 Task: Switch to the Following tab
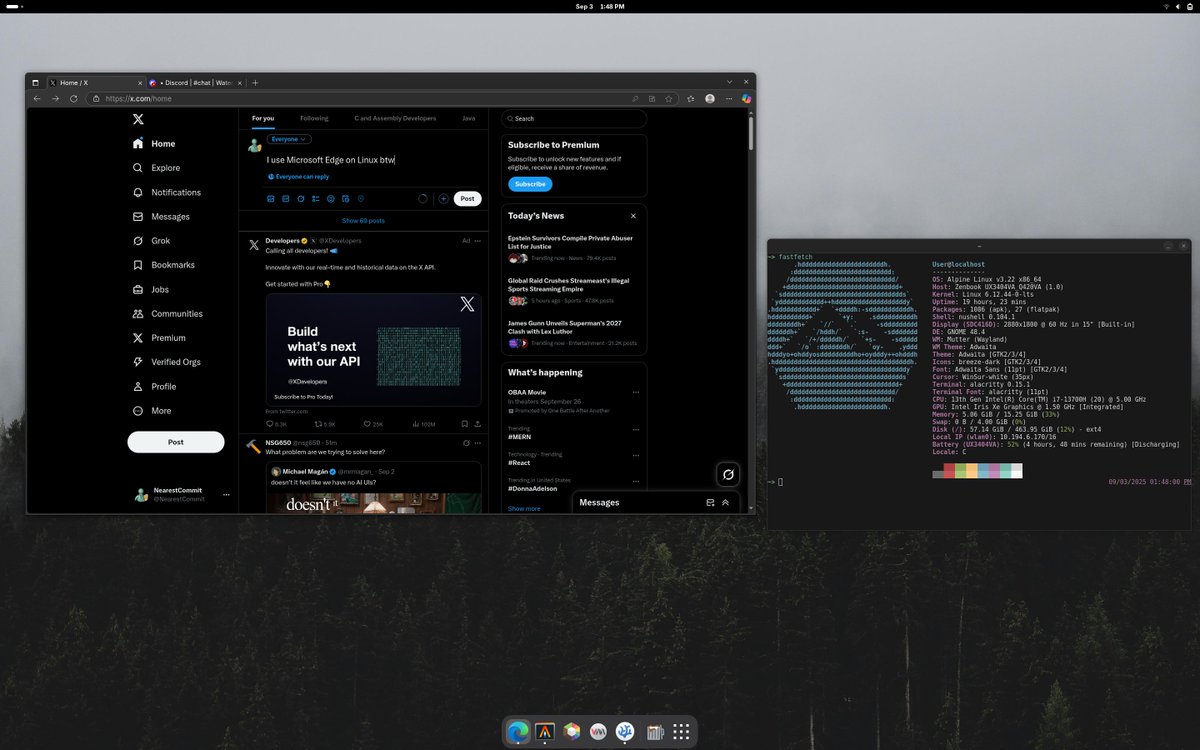pyautogui.click(x=314, y=118)
